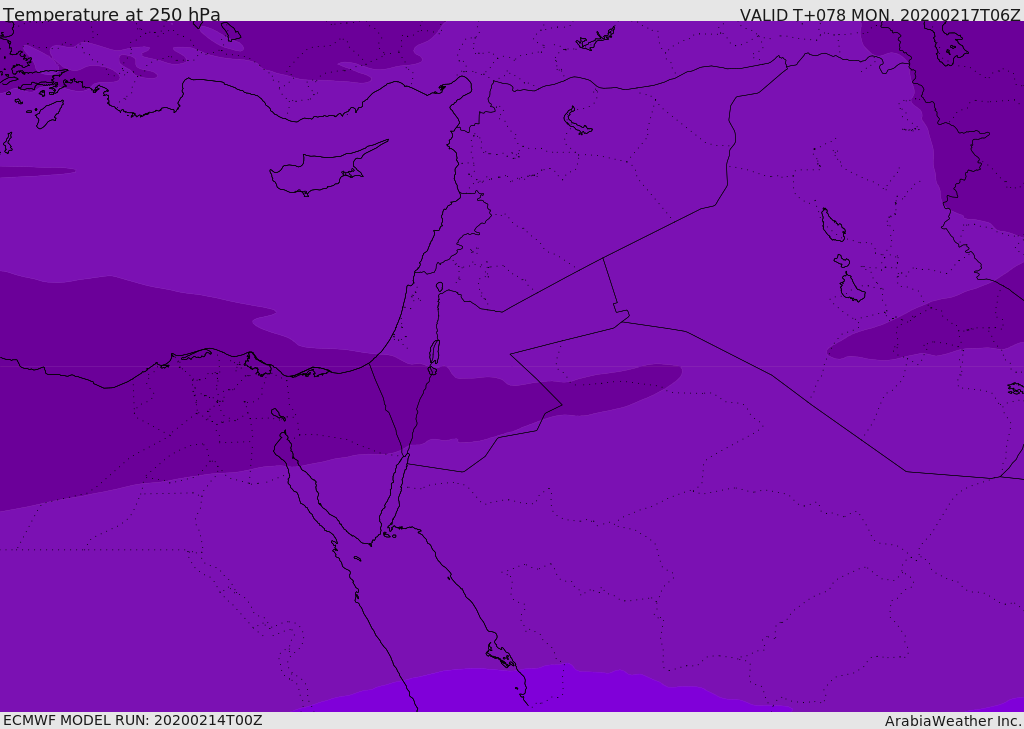Screen dimensions: 1024x729
Task: Click the ECMWF MODEL RUN text
Action: click(x=133, y=720)
